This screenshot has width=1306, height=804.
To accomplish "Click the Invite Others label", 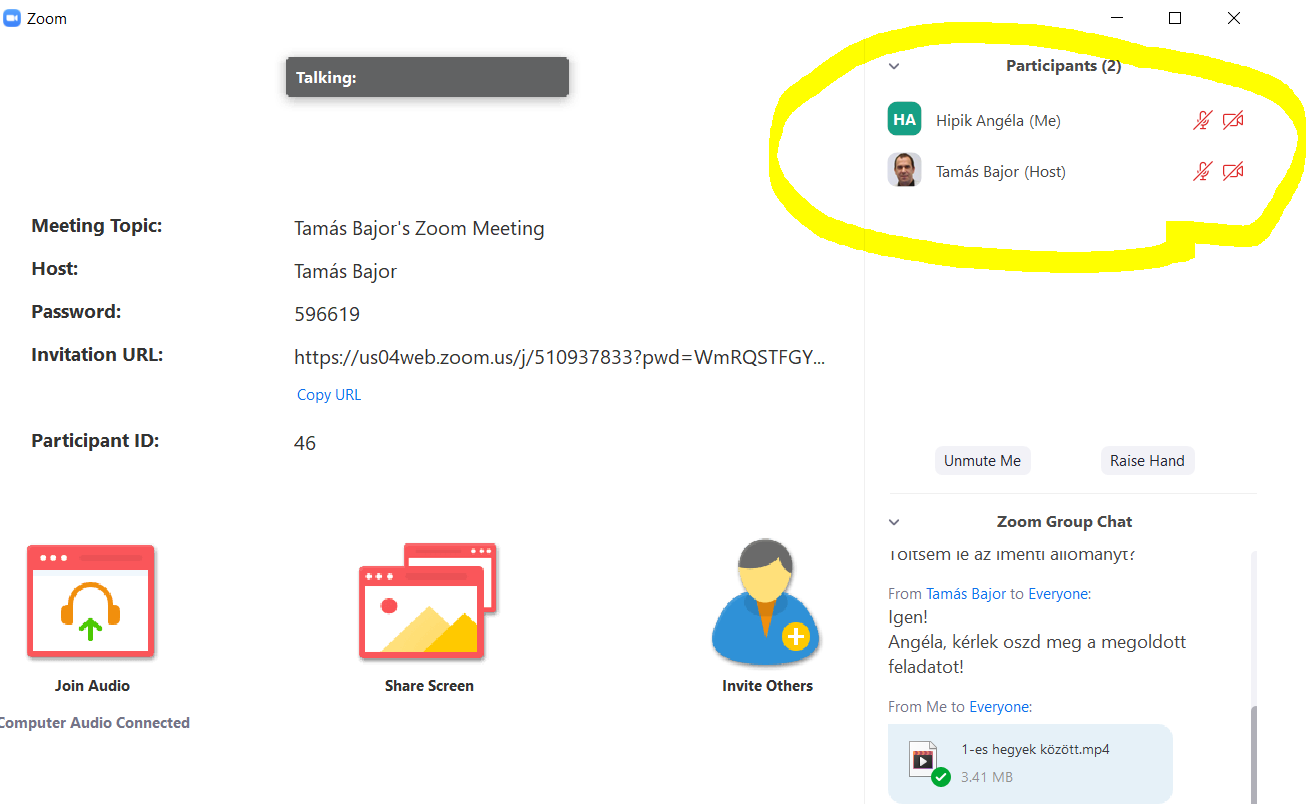I will (x=767, y=686).
